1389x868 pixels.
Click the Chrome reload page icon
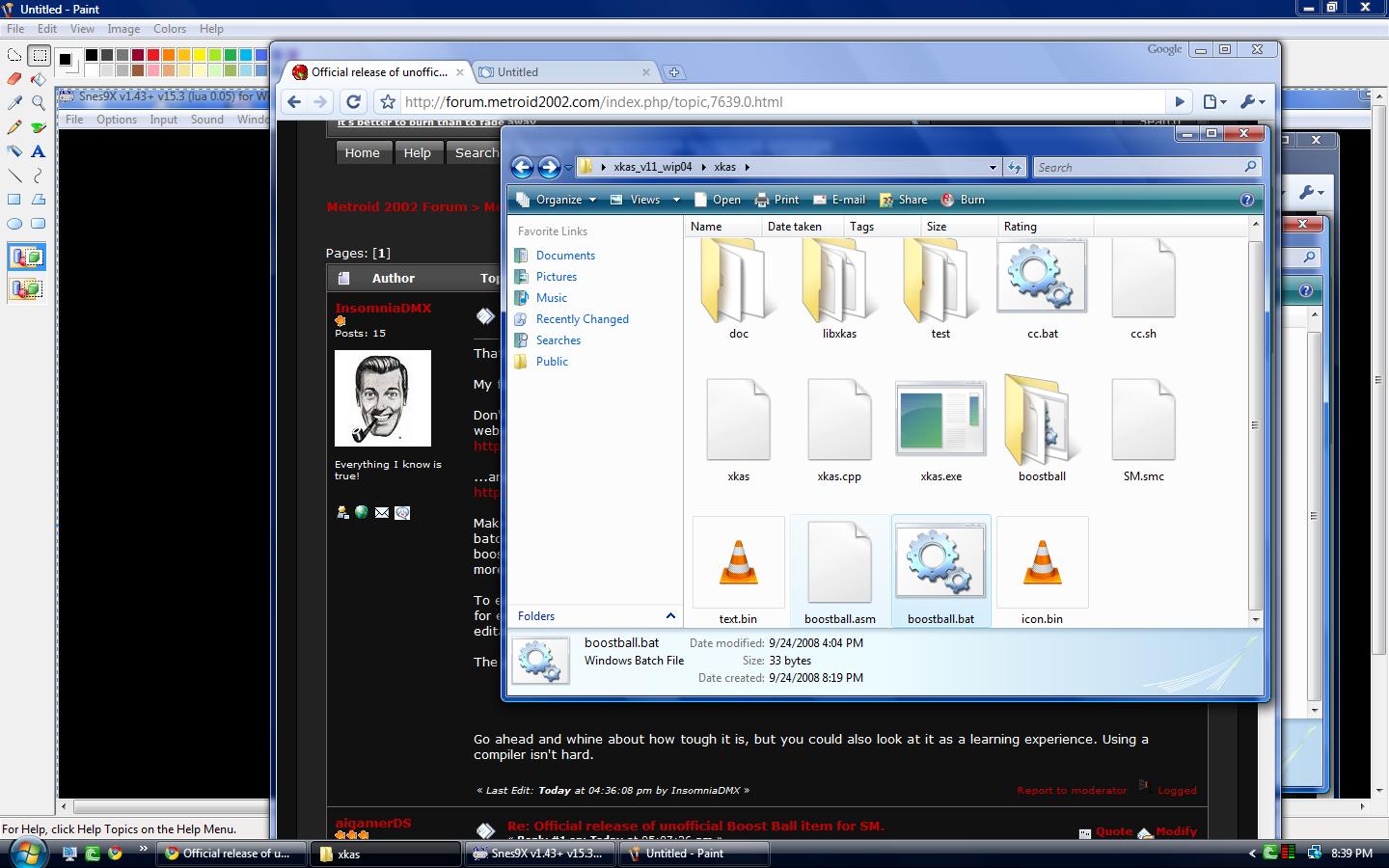point(353,102)
